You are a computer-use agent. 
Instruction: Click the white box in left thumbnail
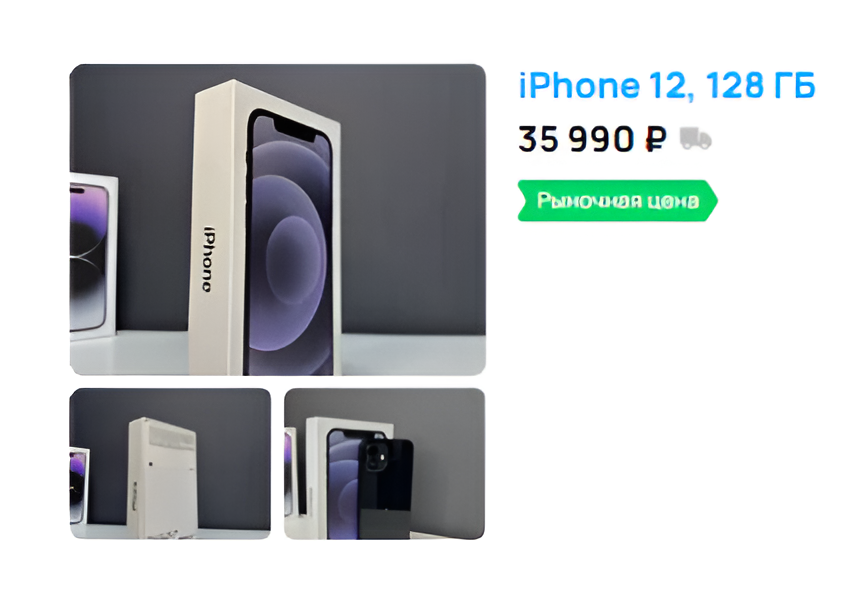162,478
